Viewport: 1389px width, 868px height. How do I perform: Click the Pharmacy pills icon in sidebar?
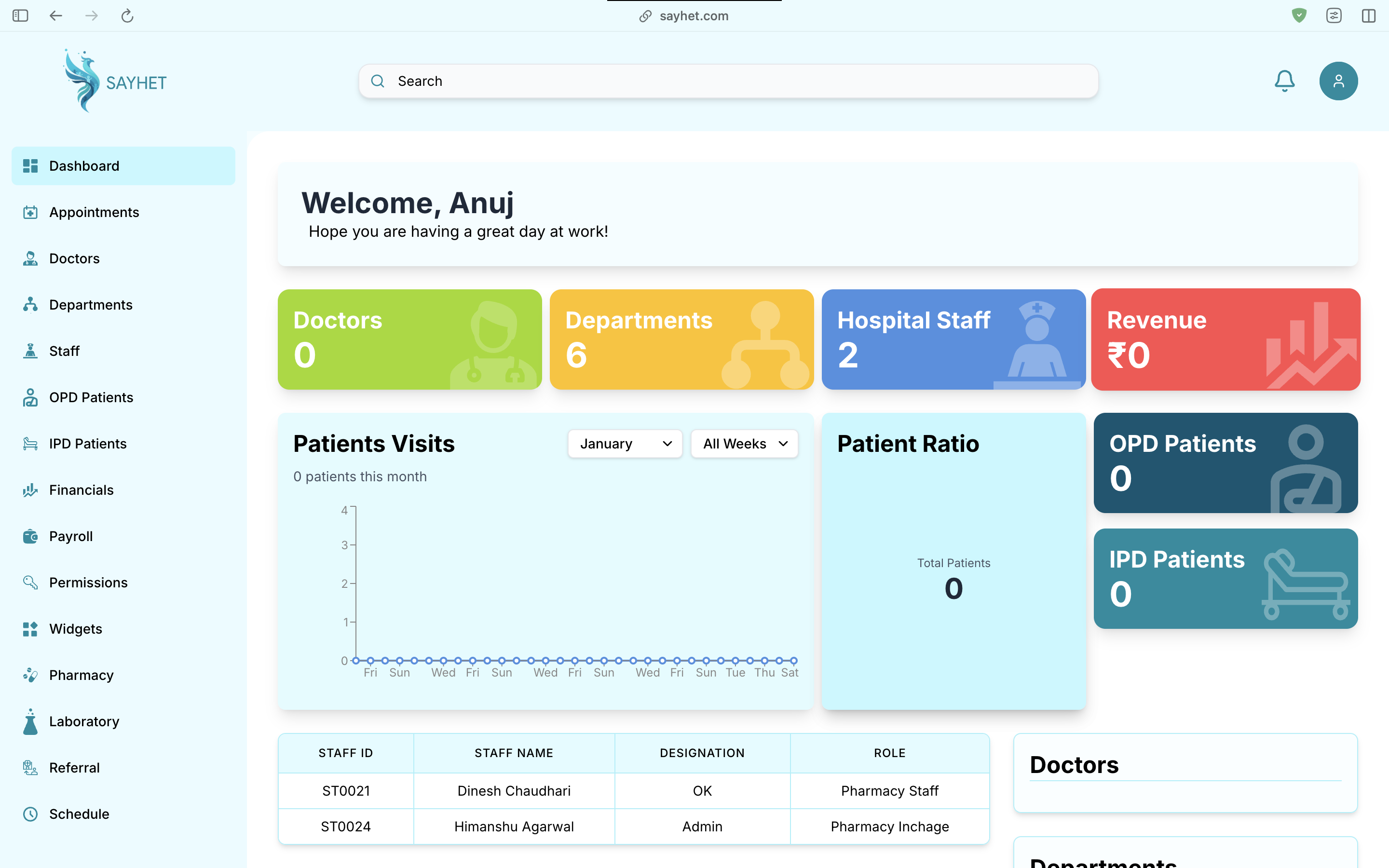pos(30,675)
